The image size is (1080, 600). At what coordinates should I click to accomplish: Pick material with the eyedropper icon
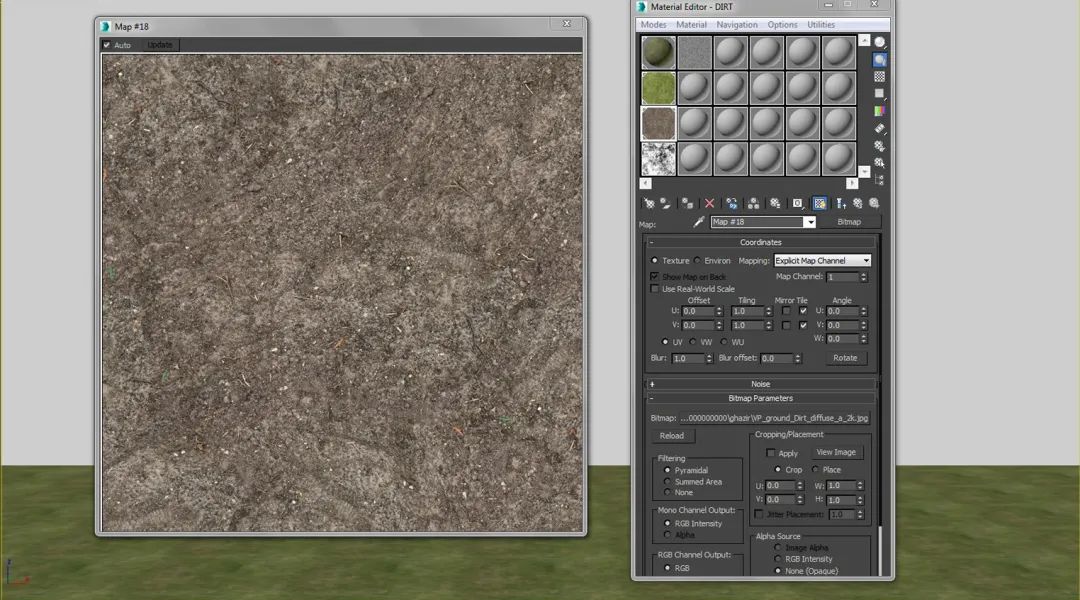point(699,222)
